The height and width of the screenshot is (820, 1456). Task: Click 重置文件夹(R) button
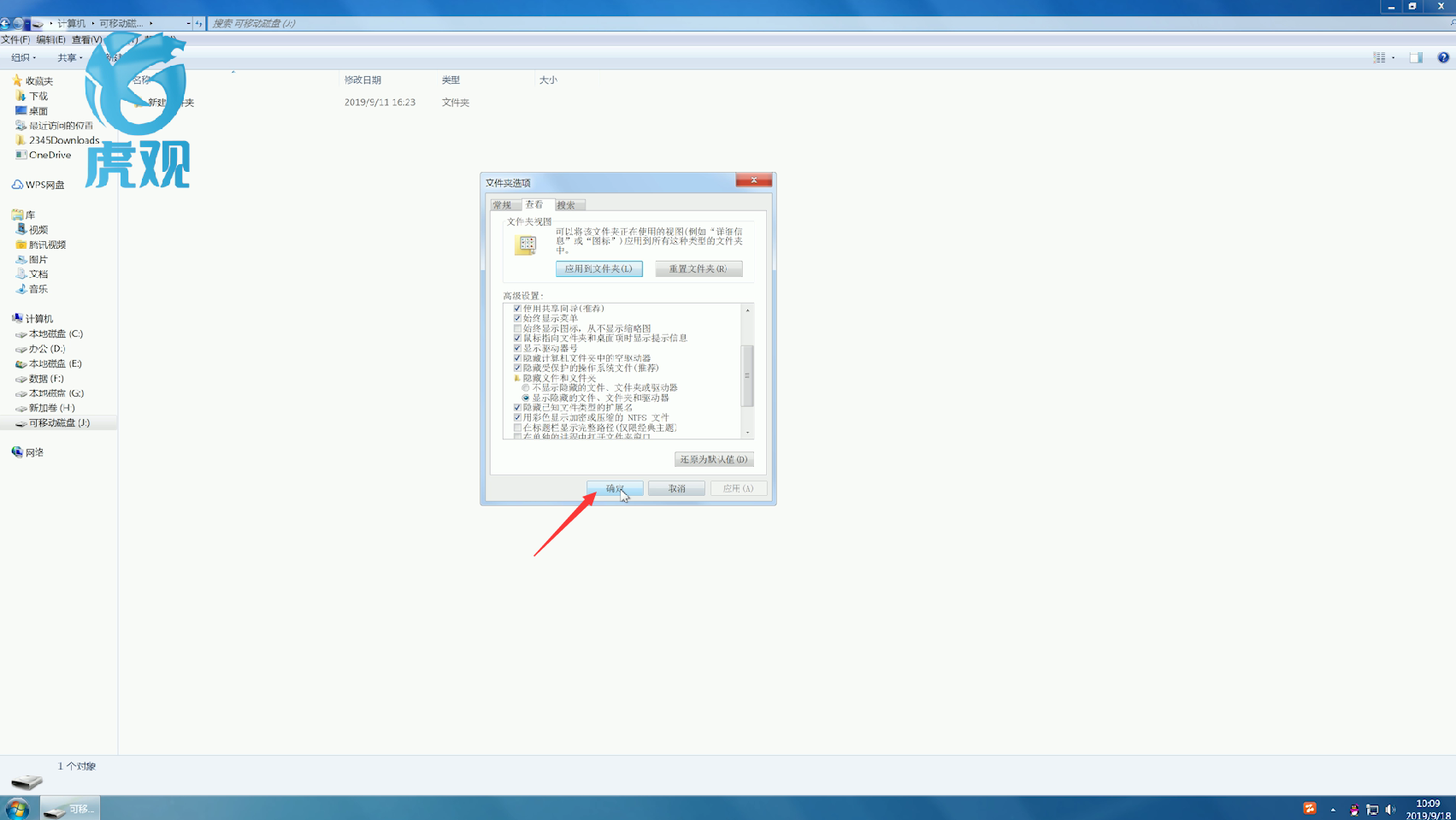[699, 268]
